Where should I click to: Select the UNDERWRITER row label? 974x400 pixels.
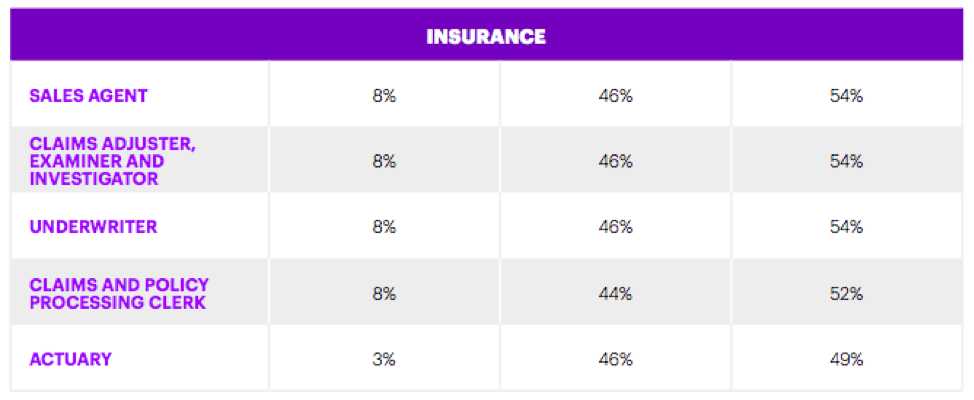click(x=94, y=226)
